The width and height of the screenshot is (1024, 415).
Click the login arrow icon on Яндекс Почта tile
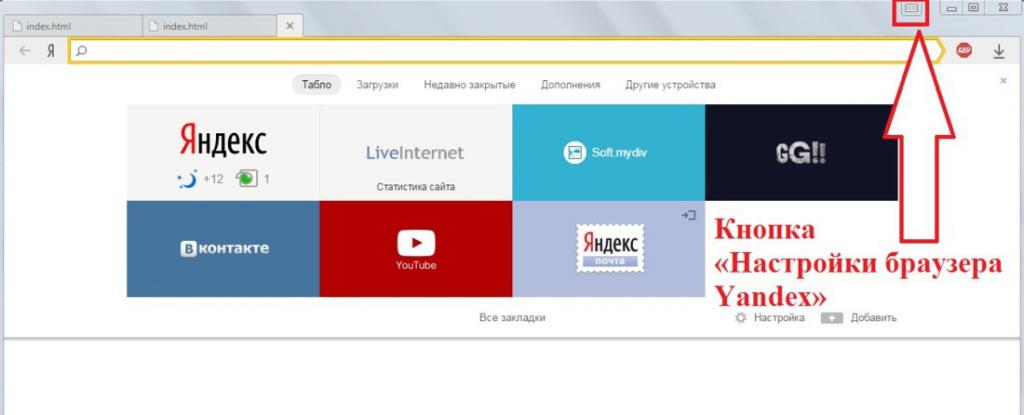tap(688, 215)
